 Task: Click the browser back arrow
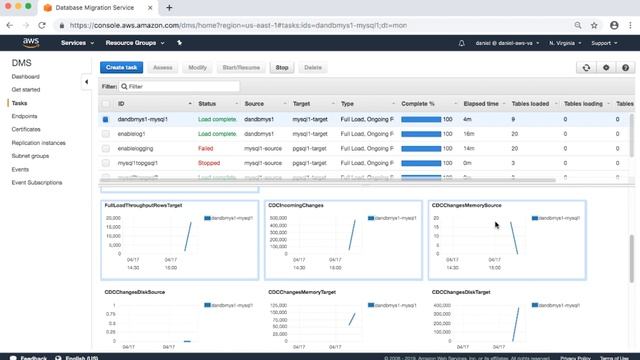click(x=10, y=25)
